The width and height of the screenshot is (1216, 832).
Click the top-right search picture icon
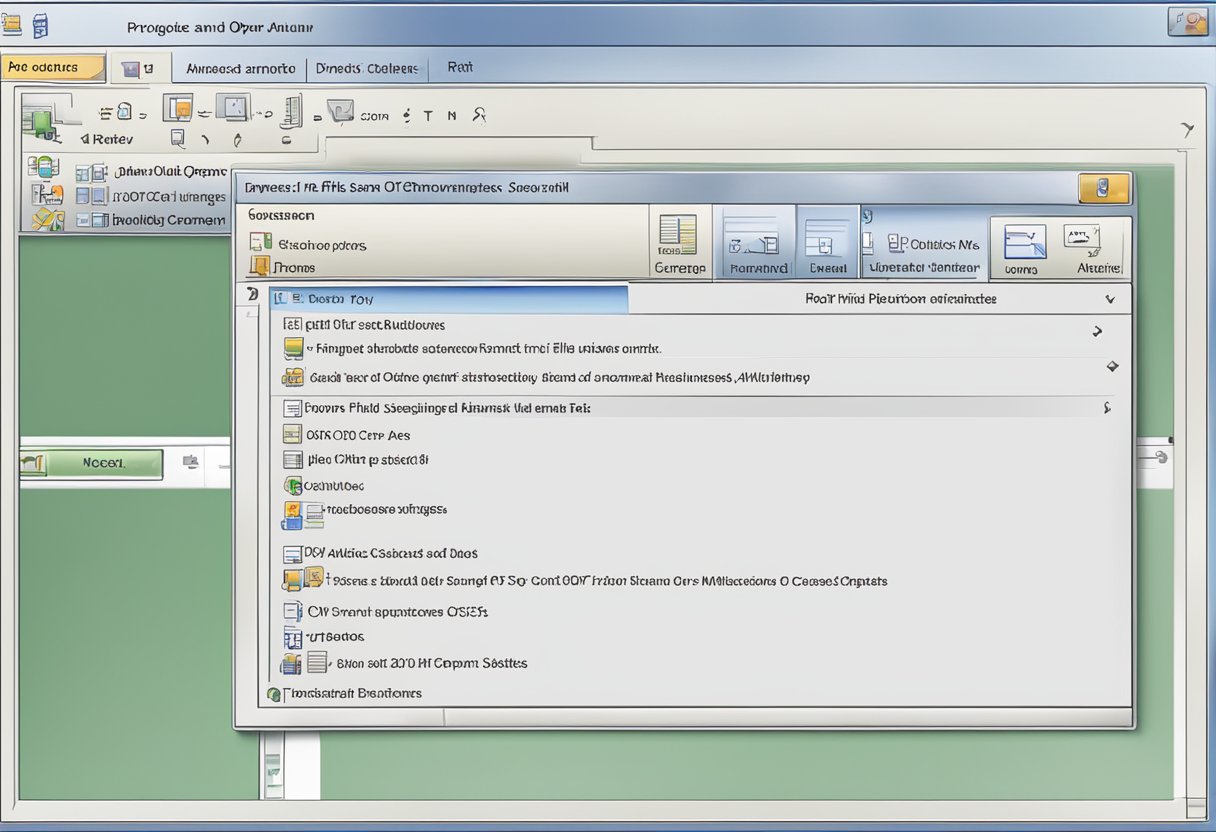1187,22
